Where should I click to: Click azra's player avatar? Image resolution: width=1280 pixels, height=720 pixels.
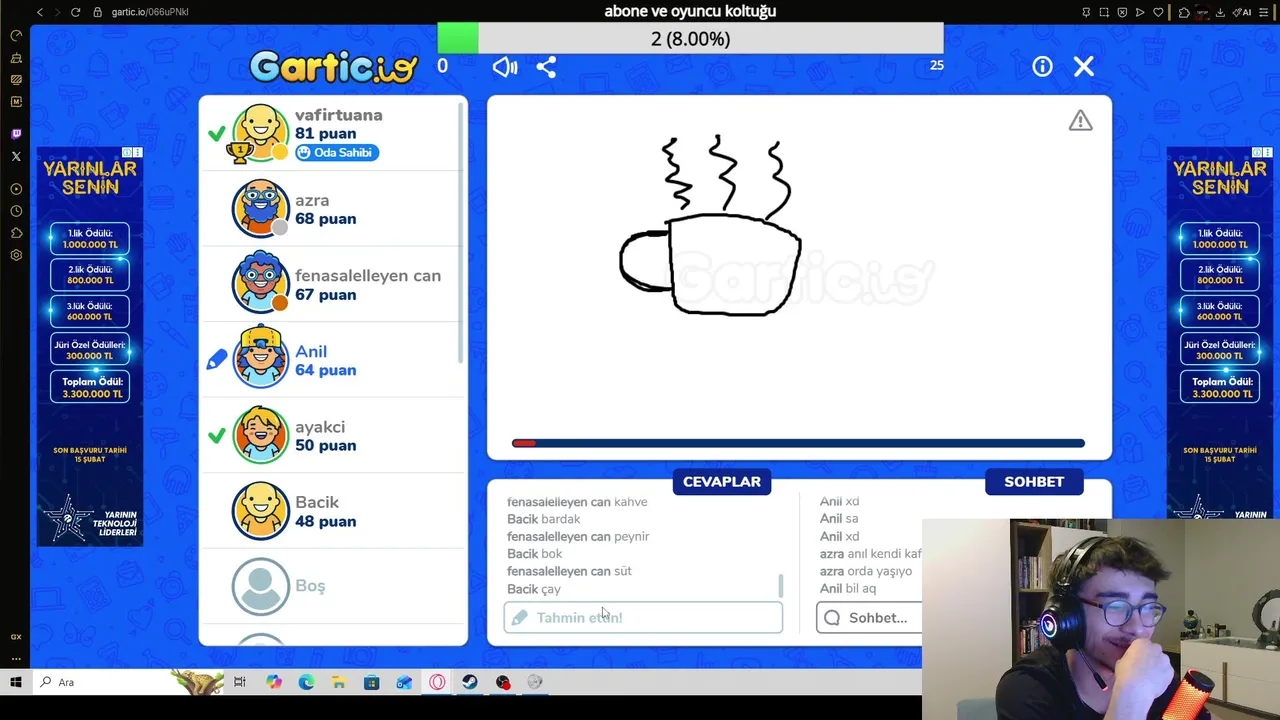[260, 208]
